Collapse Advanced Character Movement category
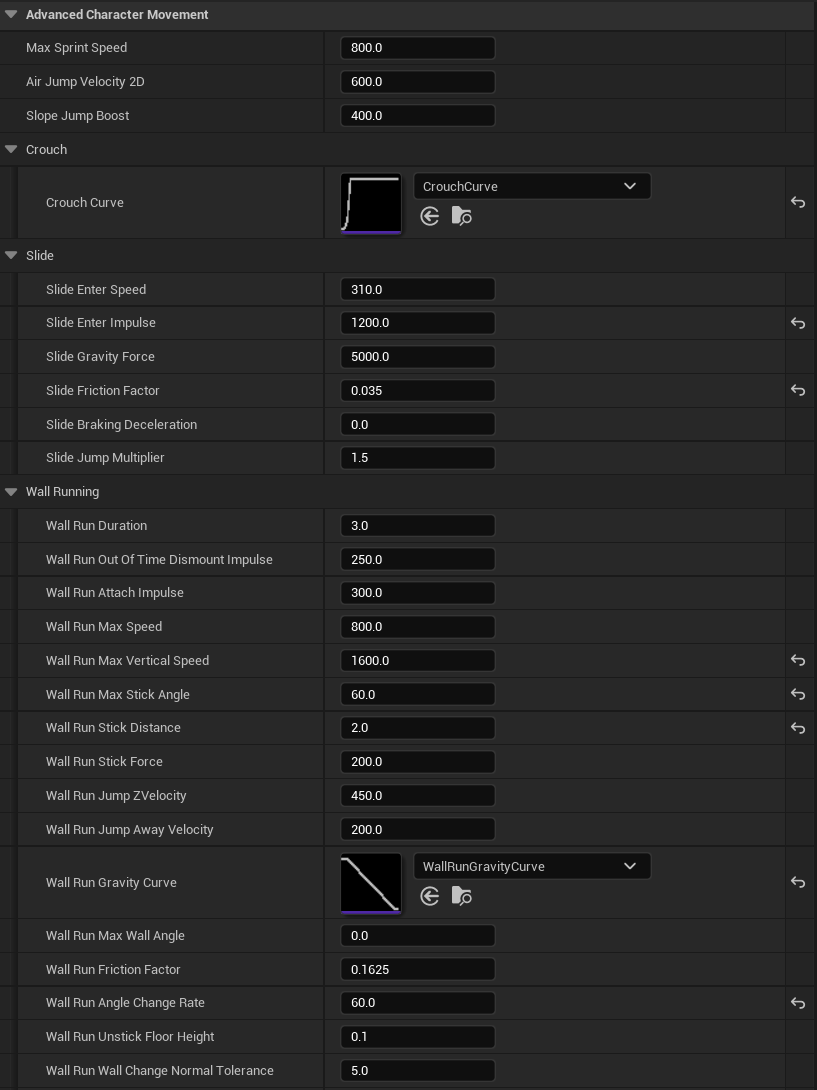 tap(10, 14)
